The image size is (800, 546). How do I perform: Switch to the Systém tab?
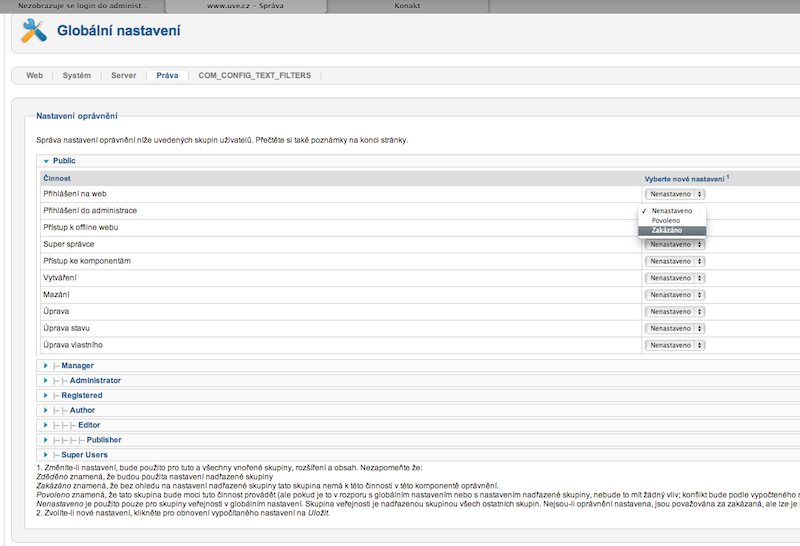click(76, 75)
